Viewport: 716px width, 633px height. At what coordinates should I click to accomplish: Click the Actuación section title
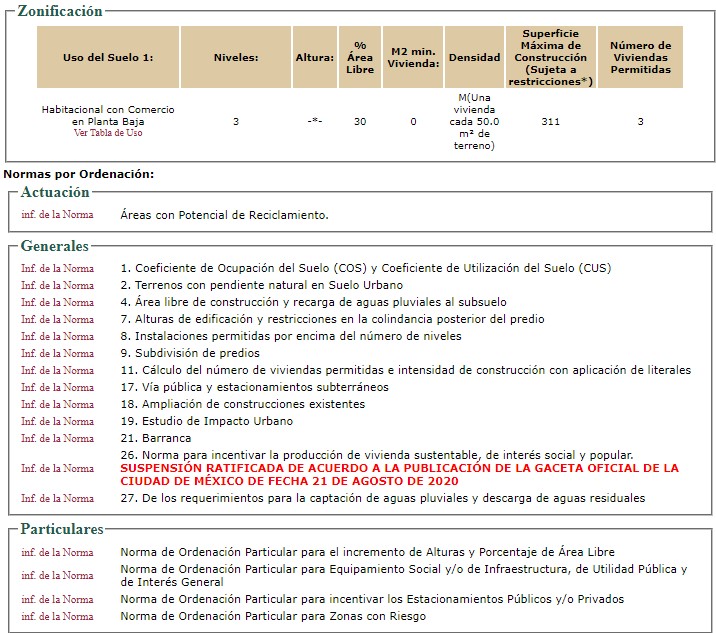[x=55, y=192]
